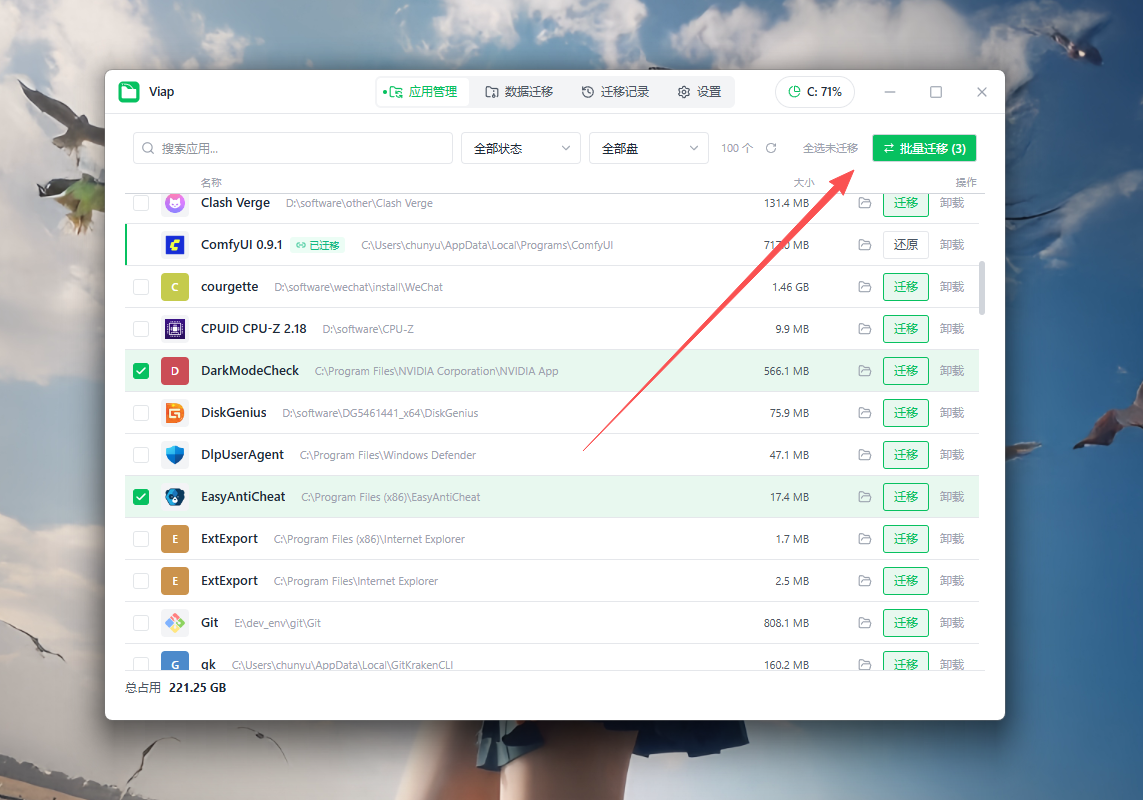Open folder icon for DarkModeCheck row
Screen dimensions: 1143x800
tap(865, 371)
